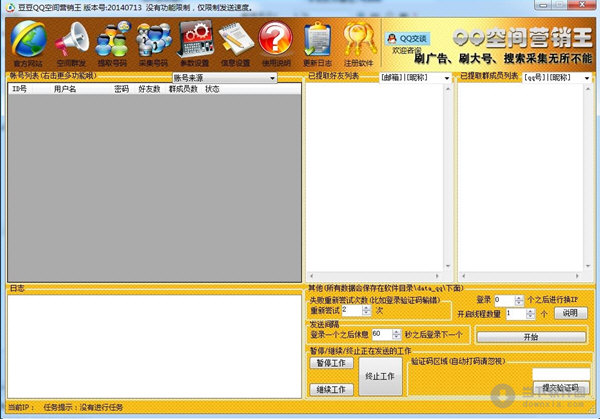Click inside the 日志 log text area

point(155,347)
